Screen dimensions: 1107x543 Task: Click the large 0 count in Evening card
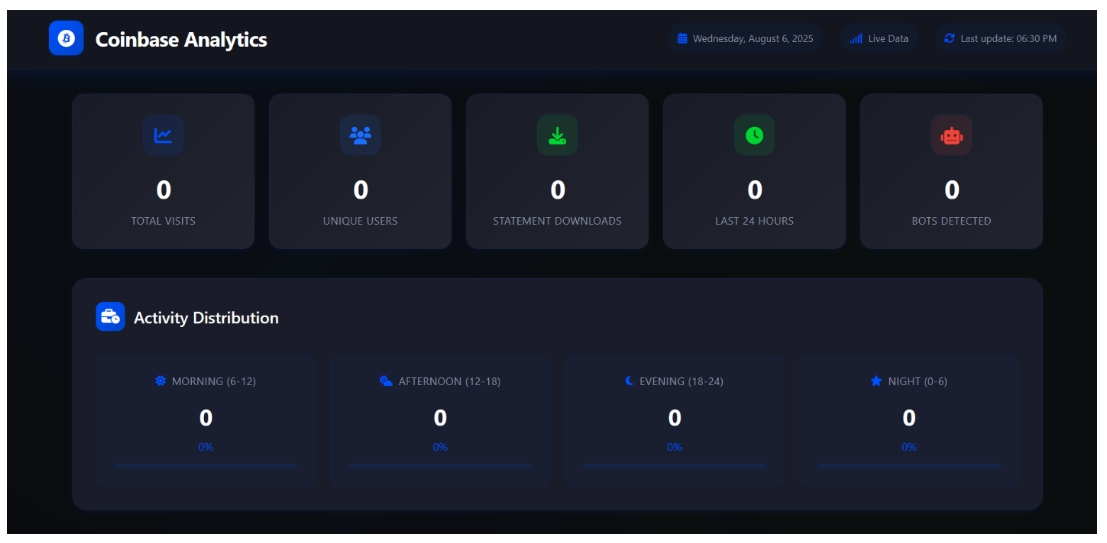tap(674, 418)
